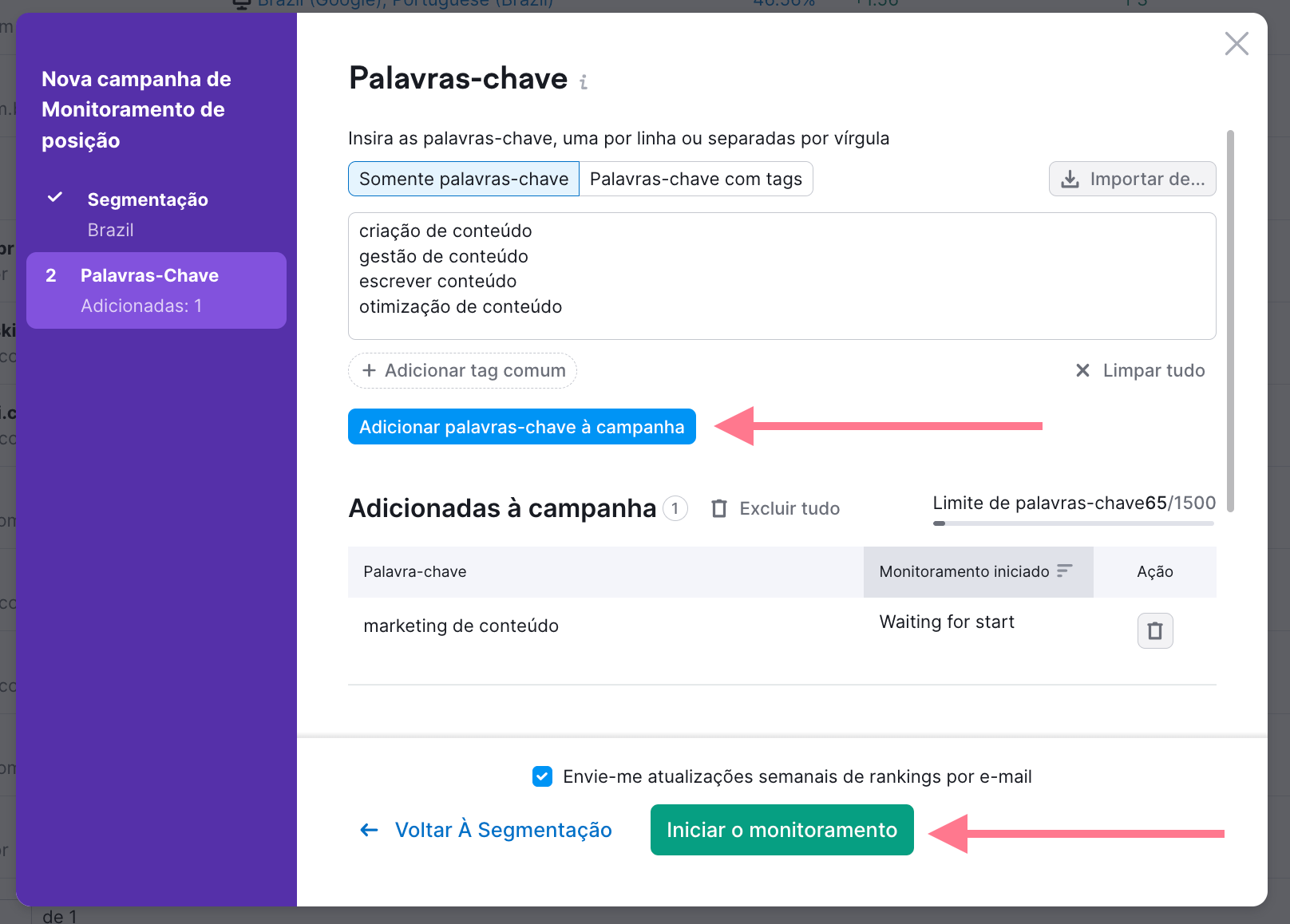1290x924 pixels.
Task: Close the new campaign dialog
Action: pos(1237,44)
